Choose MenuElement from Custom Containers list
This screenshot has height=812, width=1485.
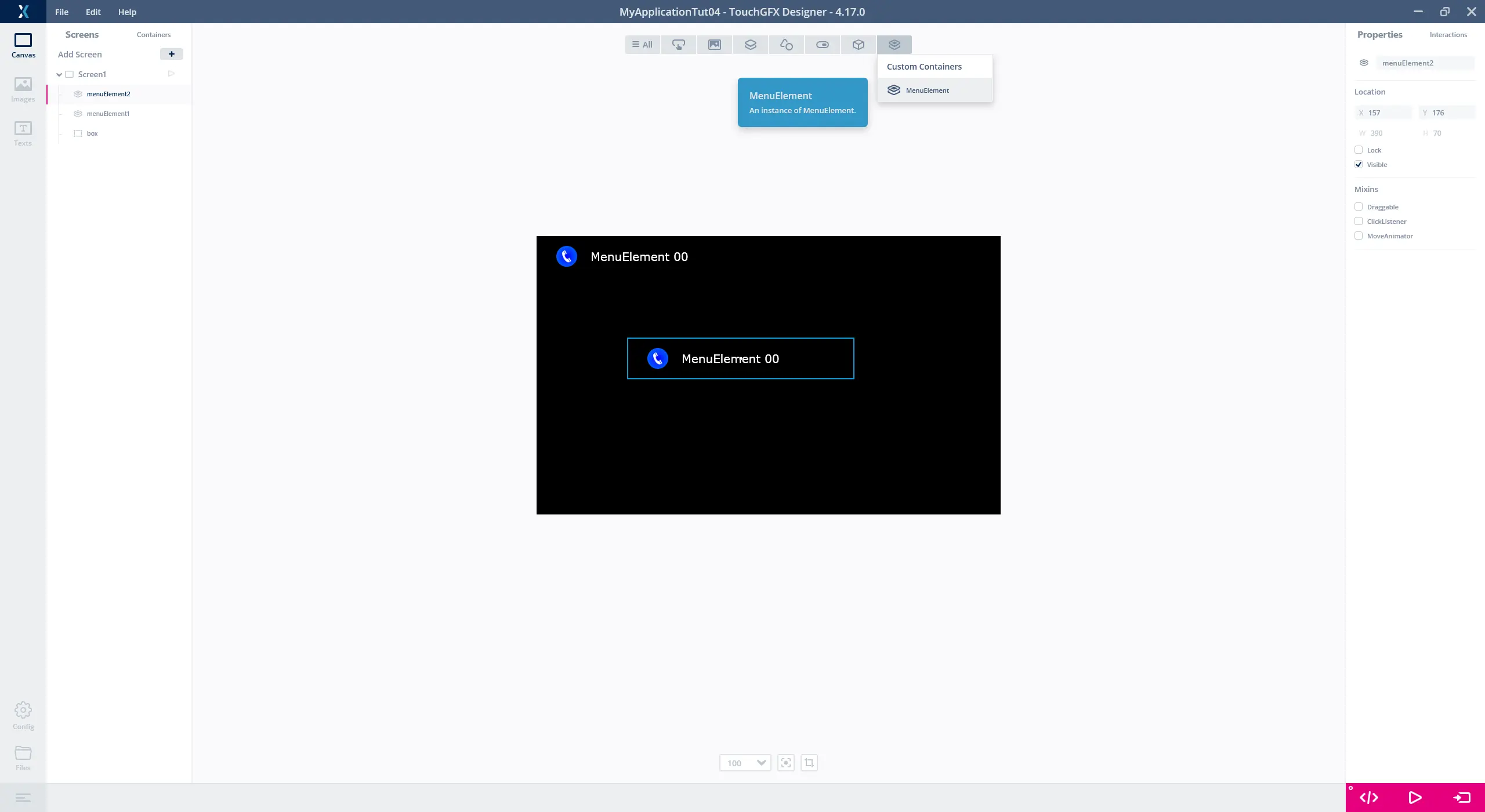[927, 90]
